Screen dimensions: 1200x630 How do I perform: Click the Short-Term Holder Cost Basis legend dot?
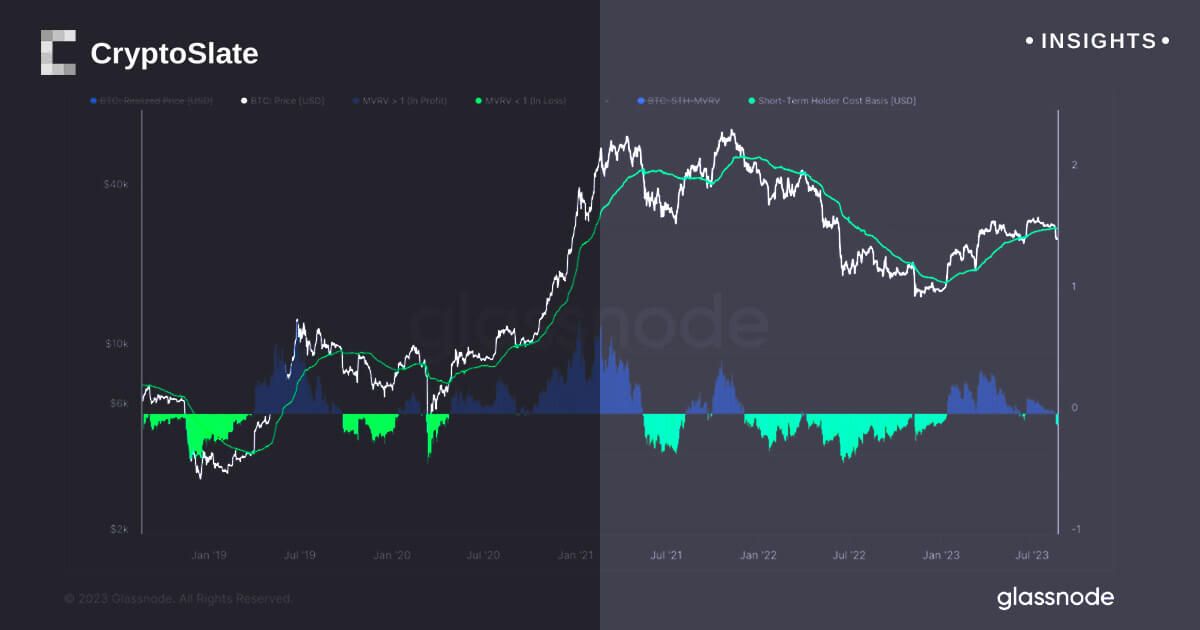tap(751, 101)
